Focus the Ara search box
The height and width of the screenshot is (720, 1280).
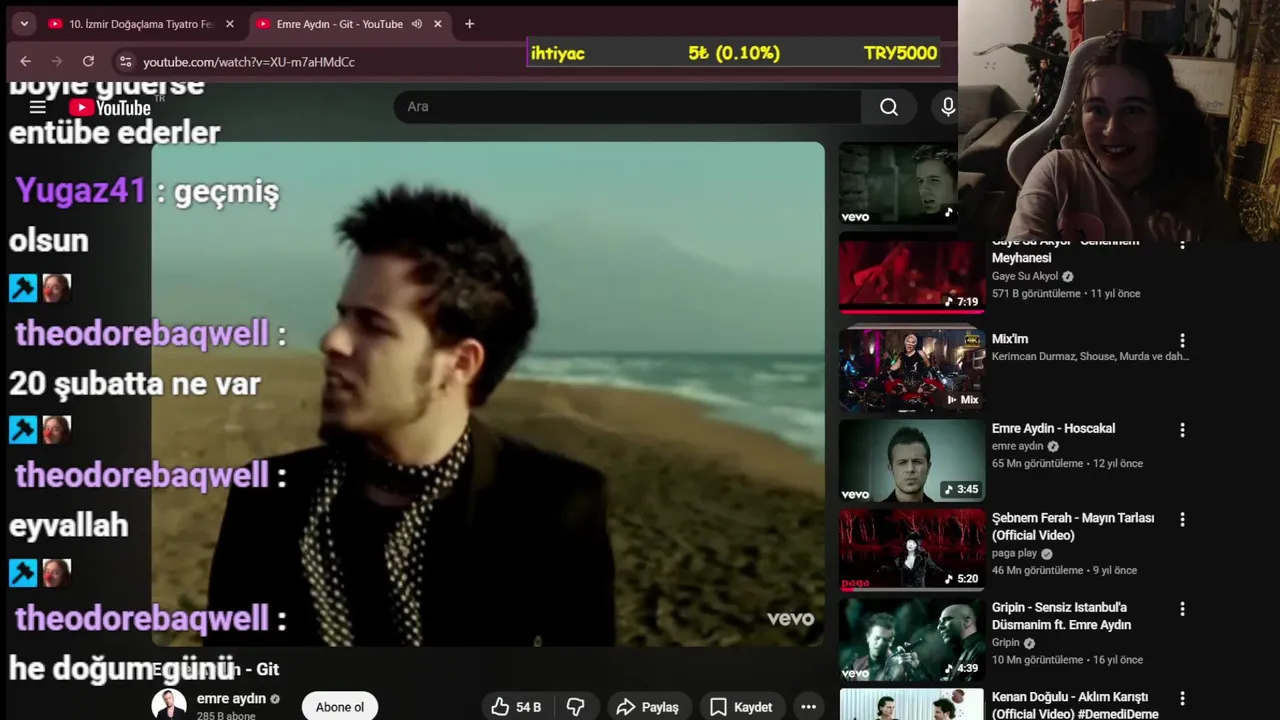[x=627, y=107]
